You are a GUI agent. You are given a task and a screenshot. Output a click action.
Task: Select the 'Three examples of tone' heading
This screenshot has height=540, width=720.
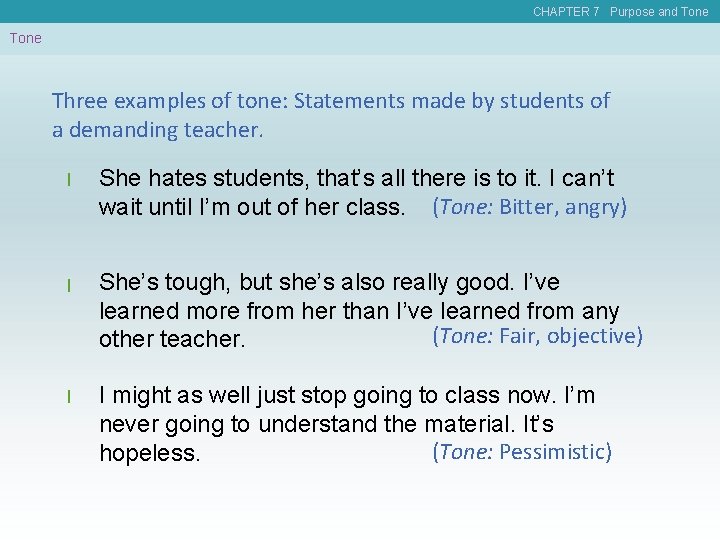click(330, 101)
